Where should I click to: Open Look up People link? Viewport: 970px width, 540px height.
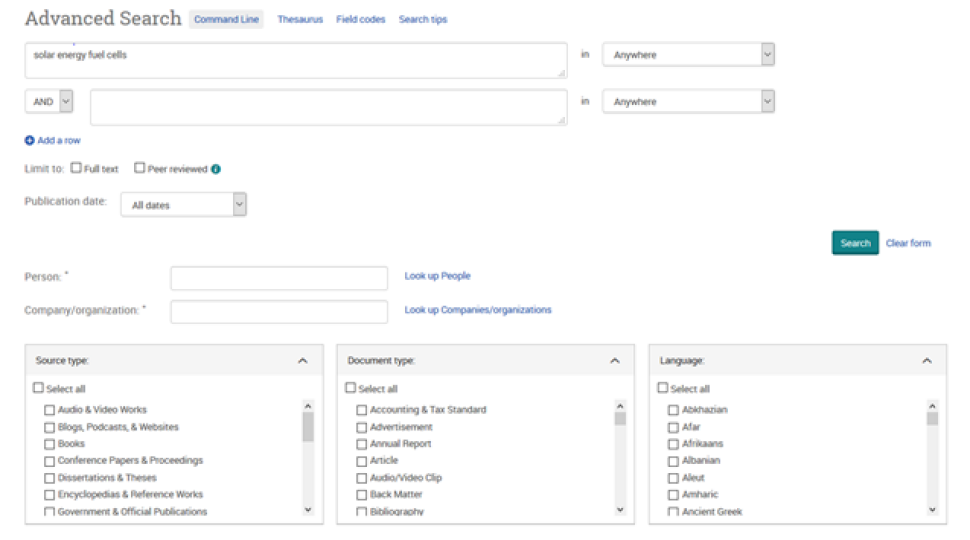(x=437, y=276)
